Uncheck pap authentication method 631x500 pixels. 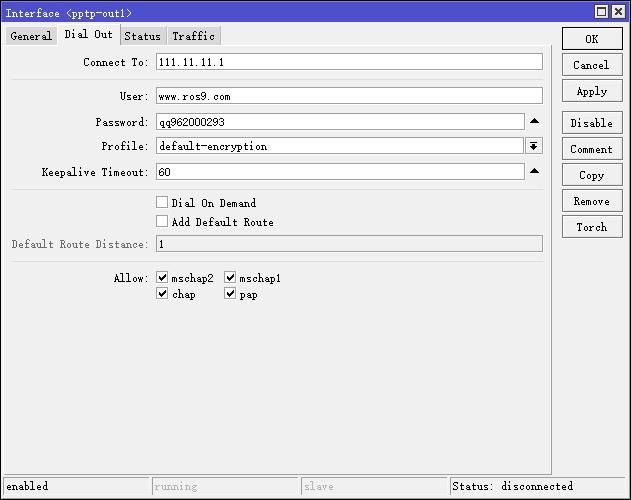point(230,294)
